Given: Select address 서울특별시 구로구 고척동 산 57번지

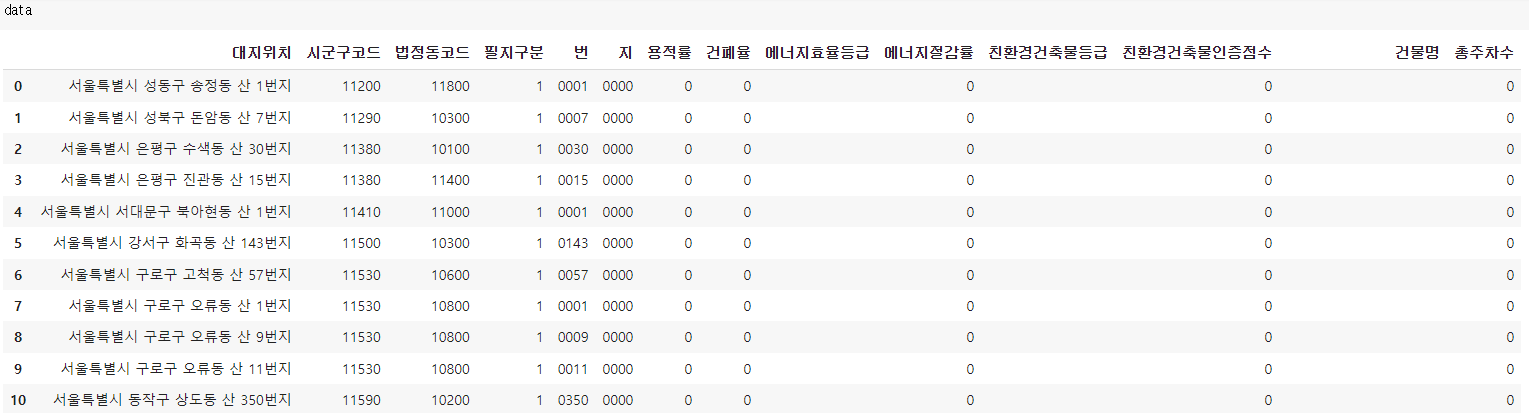Looking at the screenshot, I should click(x=176, y=274).
